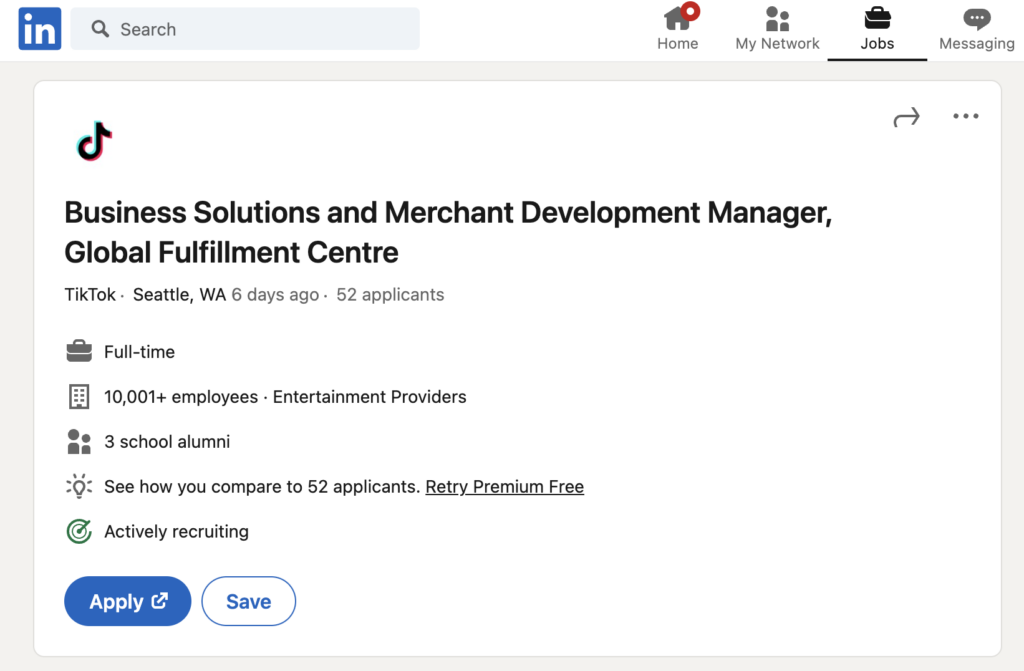Apply to the TikTok job
The width and height of the screenshot is (1024, 671).
127,601
